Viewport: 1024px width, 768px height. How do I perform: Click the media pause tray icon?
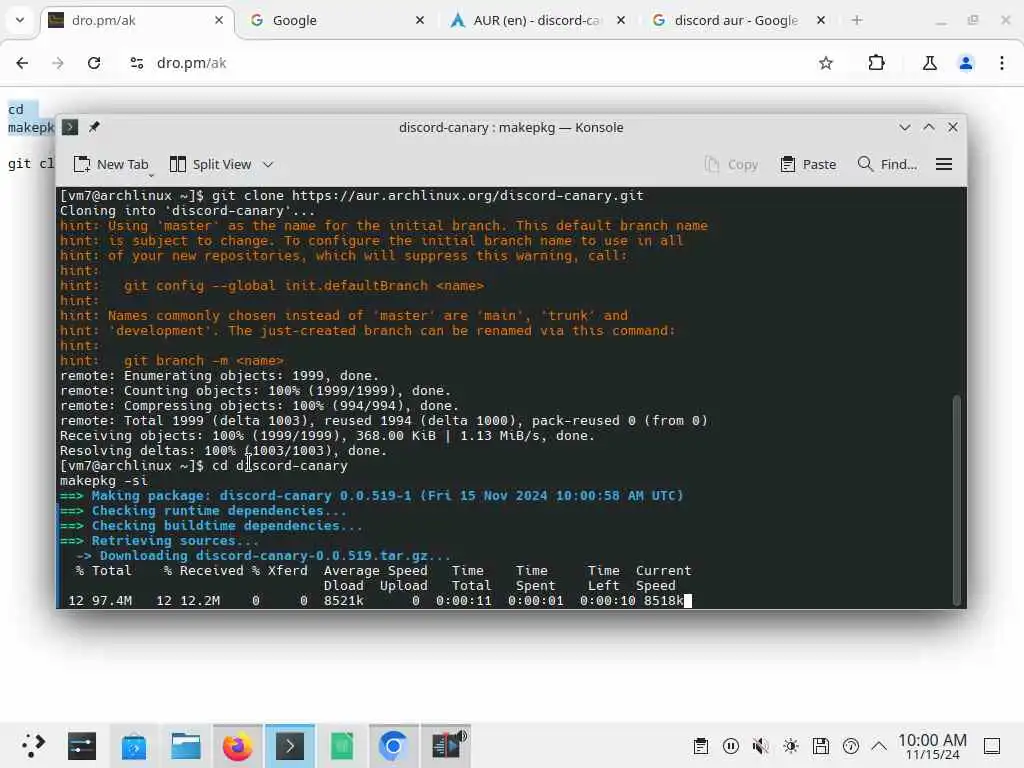click(731, 746)
